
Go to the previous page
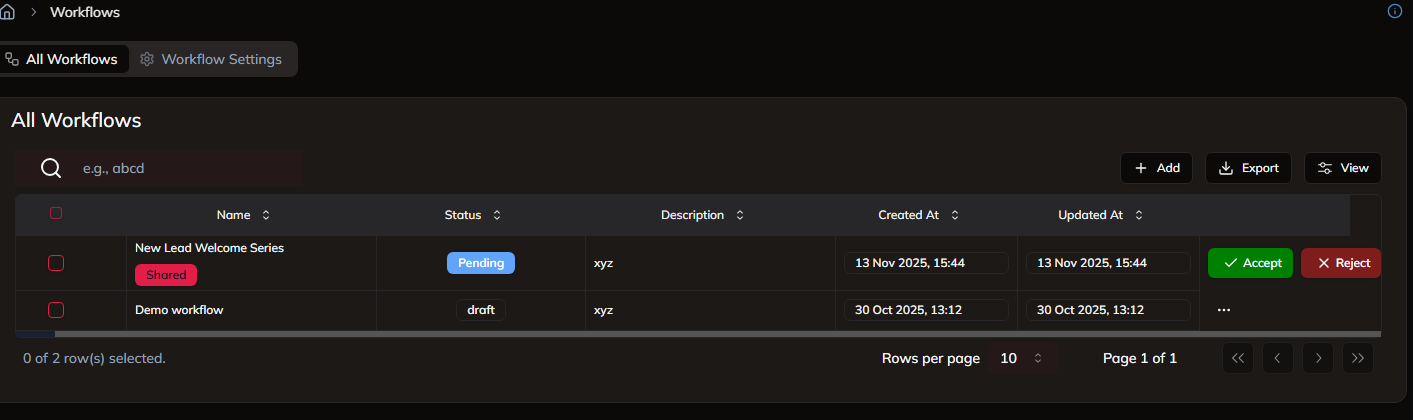[x=1277, y=358]
